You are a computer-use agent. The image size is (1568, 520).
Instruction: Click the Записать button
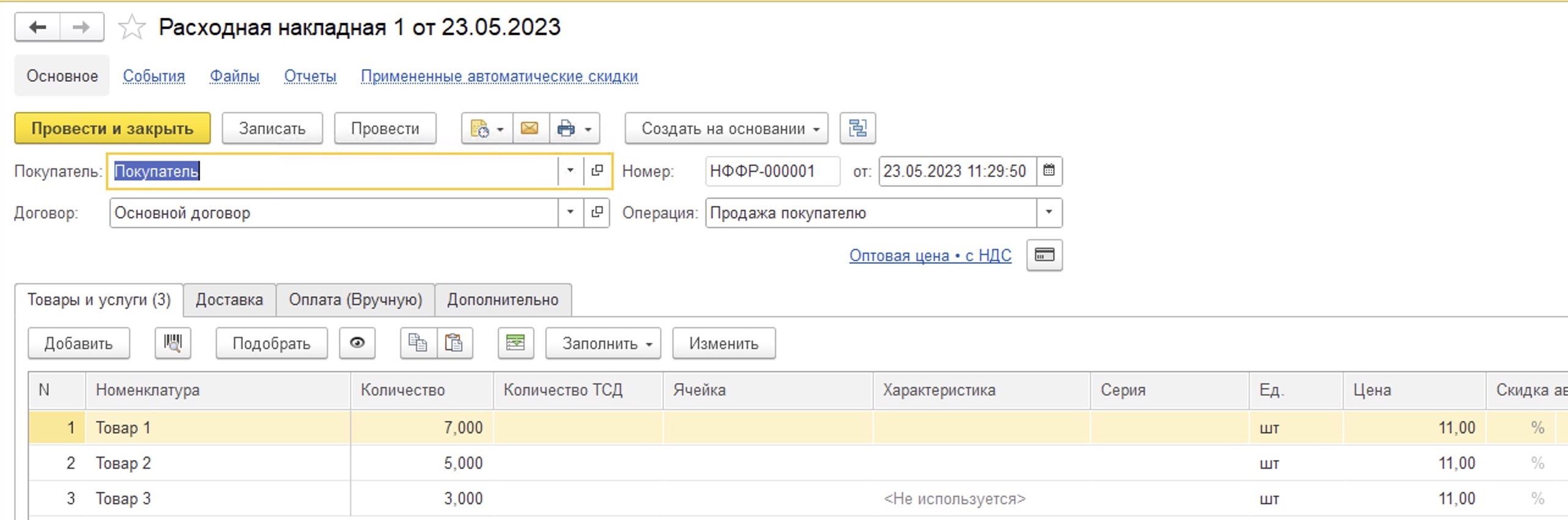tap(272, 128)
